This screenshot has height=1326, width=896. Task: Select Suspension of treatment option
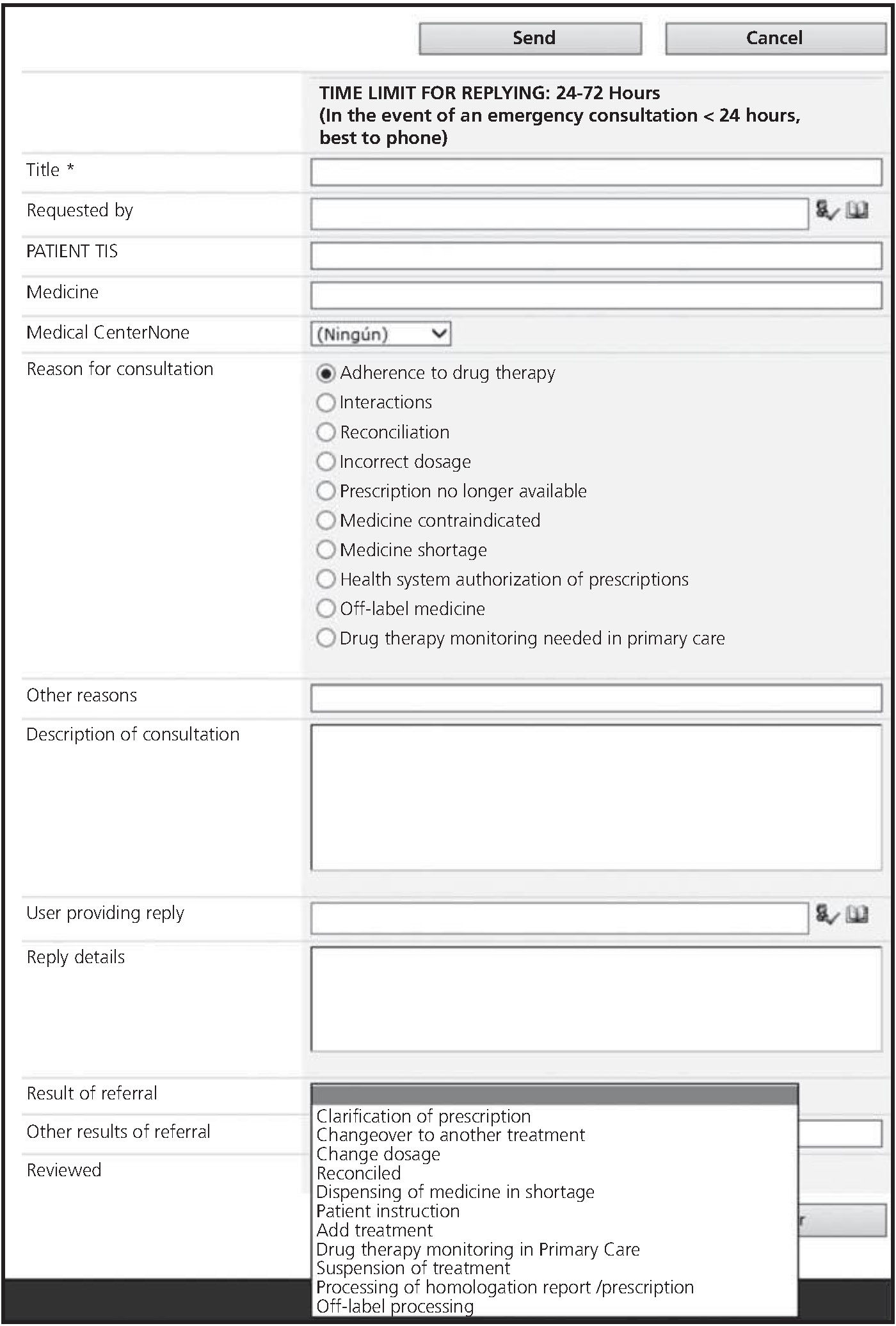tap(413, 1268)
